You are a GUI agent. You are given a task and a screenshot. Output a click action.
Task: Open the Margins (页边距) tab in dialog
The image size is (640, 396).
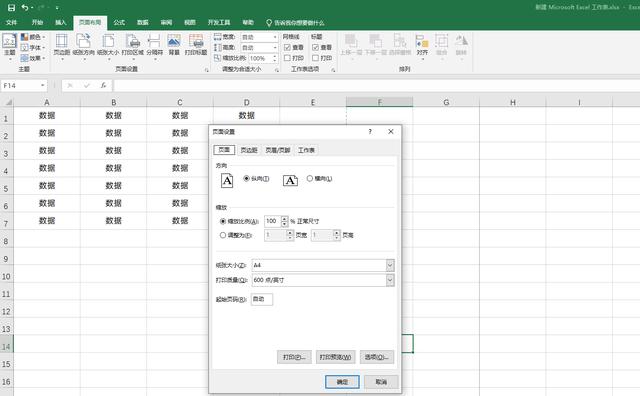(249, 150)
